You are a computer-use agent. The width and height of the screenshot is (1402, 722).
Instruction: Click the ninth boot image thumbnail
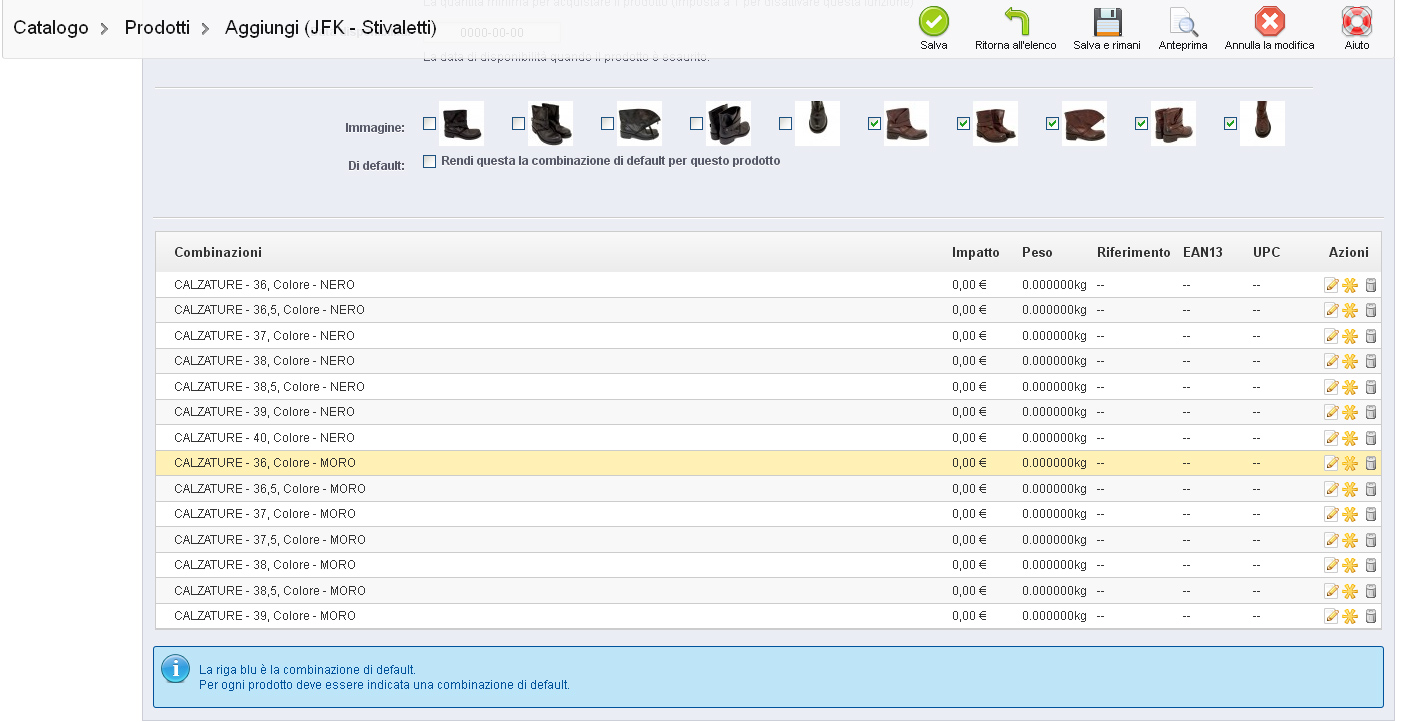click(1173, 124)
